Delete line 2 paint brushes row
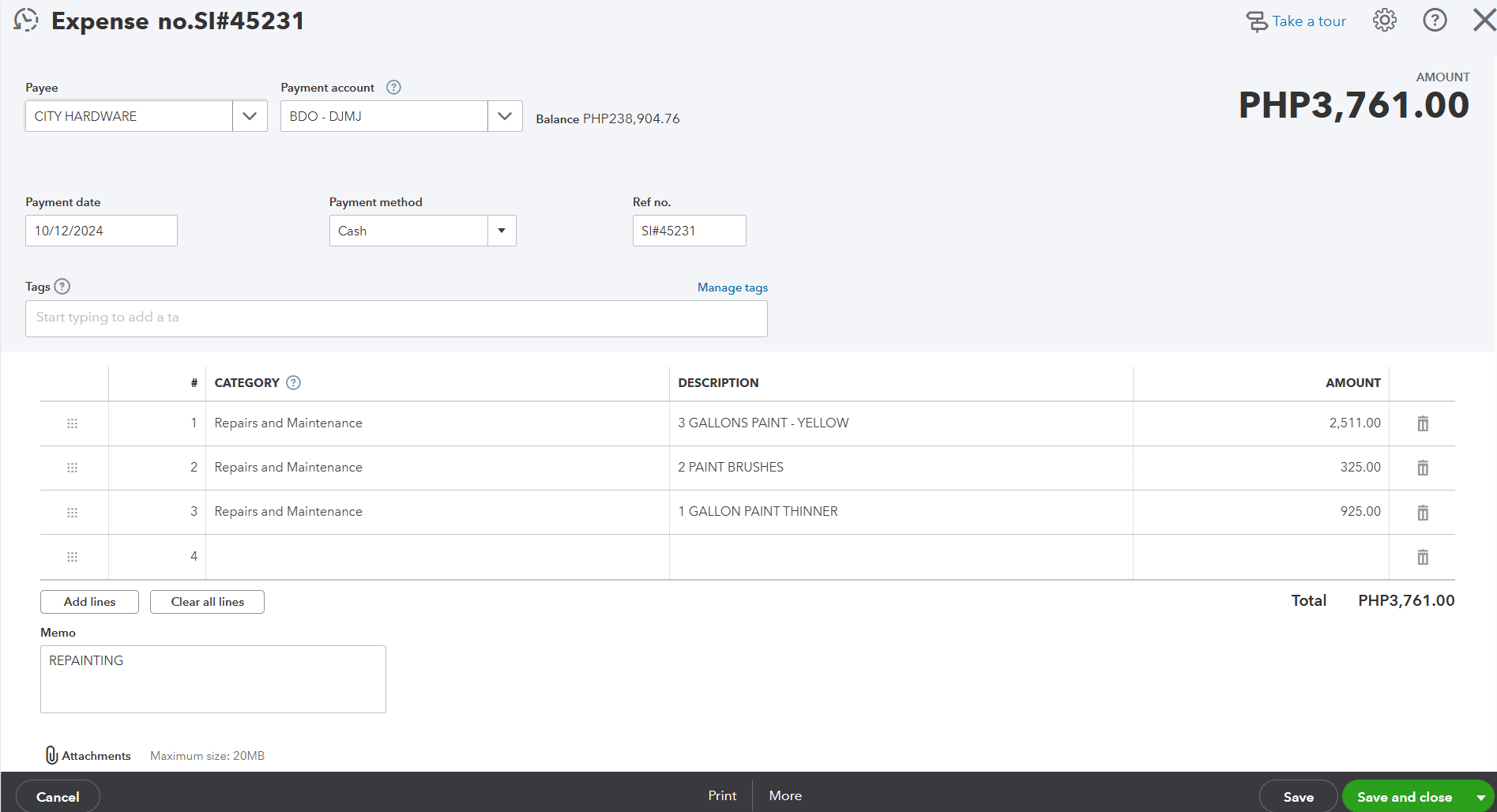This screenshot has height=812, width=1497. pyautogui.click(x=1423, y=468)
